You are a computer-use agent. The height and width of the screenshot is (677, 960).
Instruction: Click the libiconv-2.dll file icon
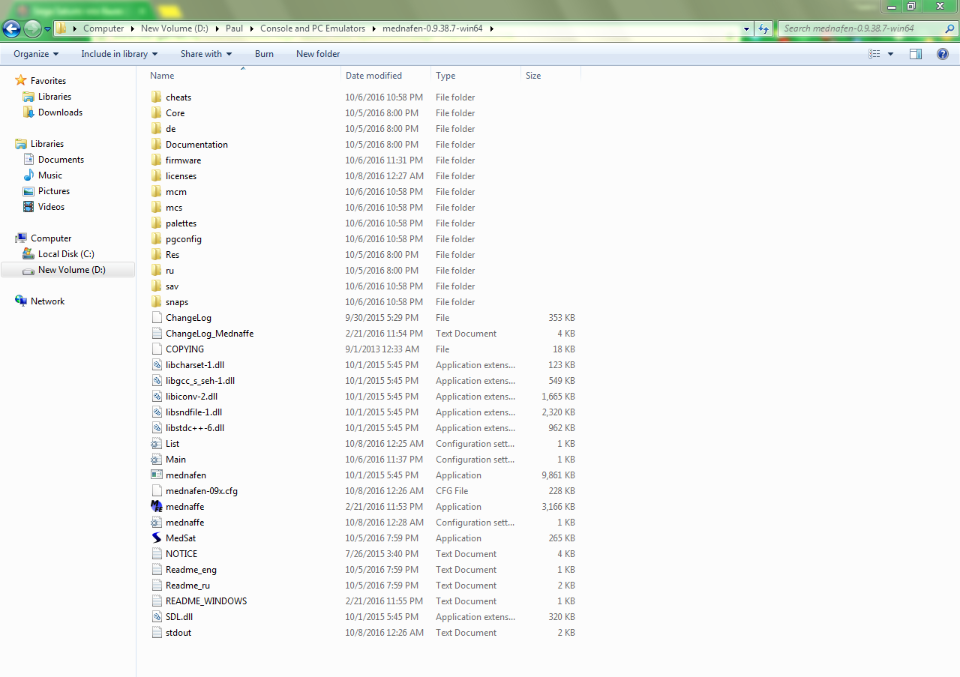pyautogui.click(x=157, y=397)
